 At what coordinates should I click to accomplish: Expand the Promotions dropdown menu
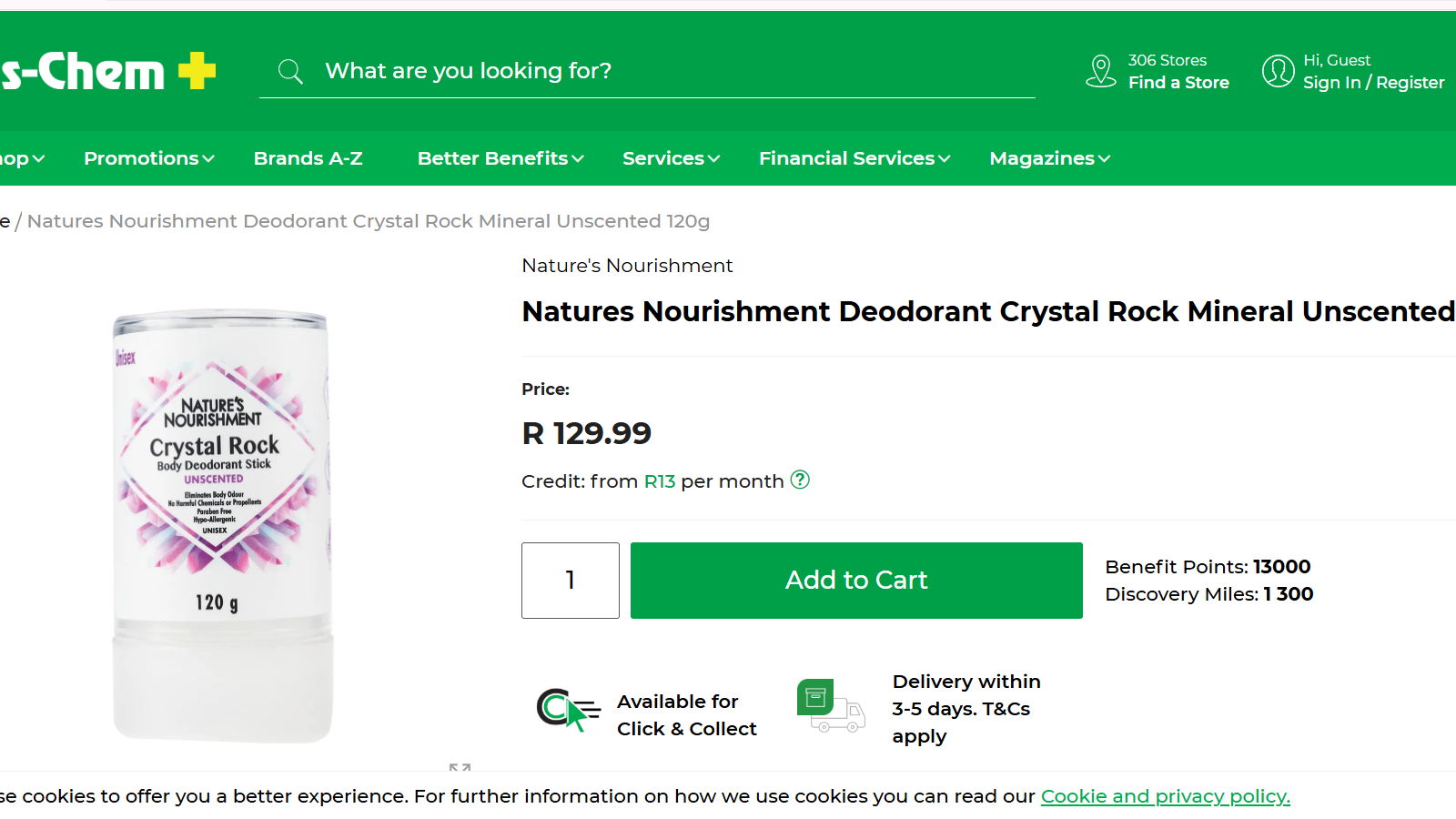coord(149,158)
